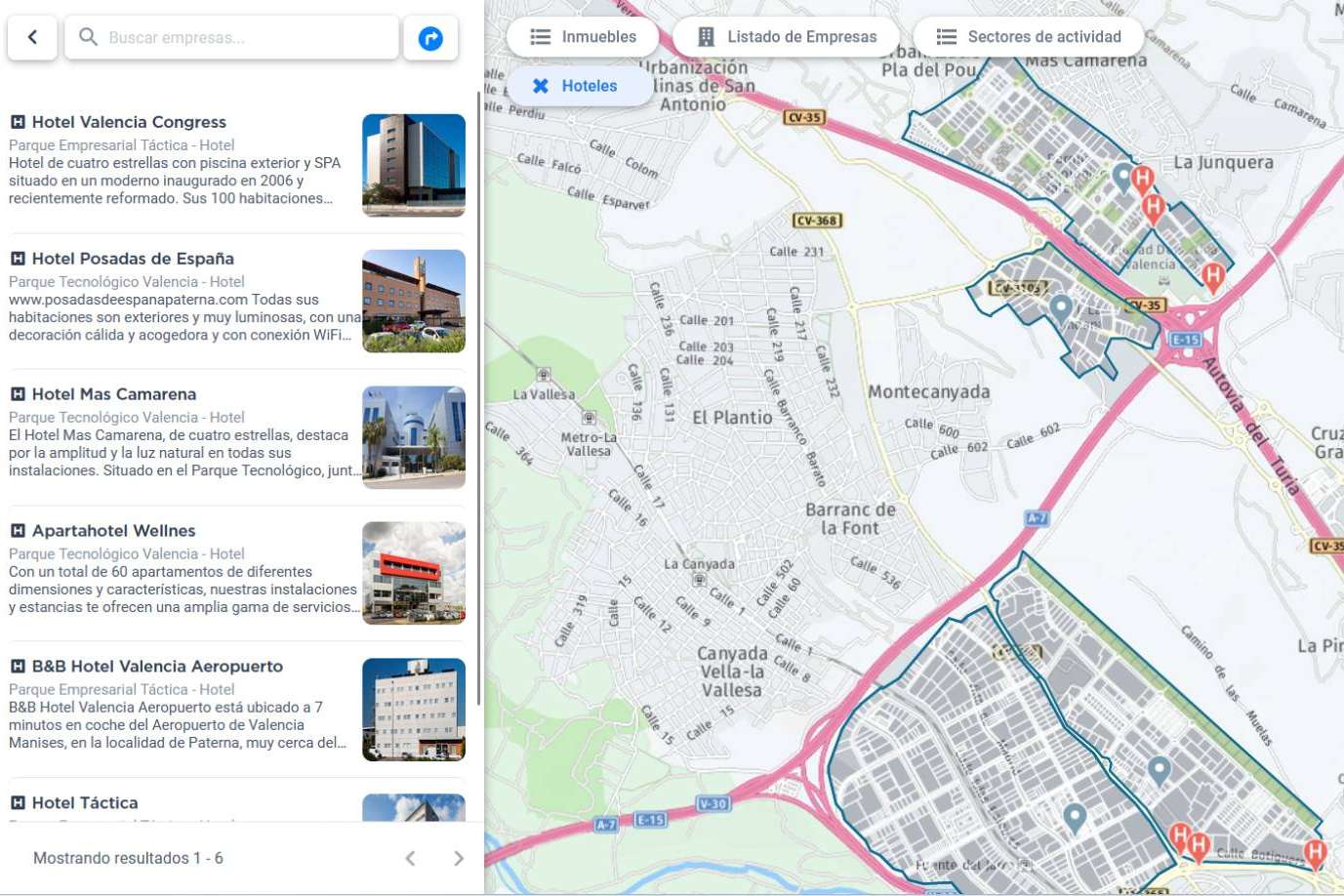This screenshot has width=1344, height=896.
Task: Select upper blue pin in southern industrial park
Action: tap(1159, 771)
